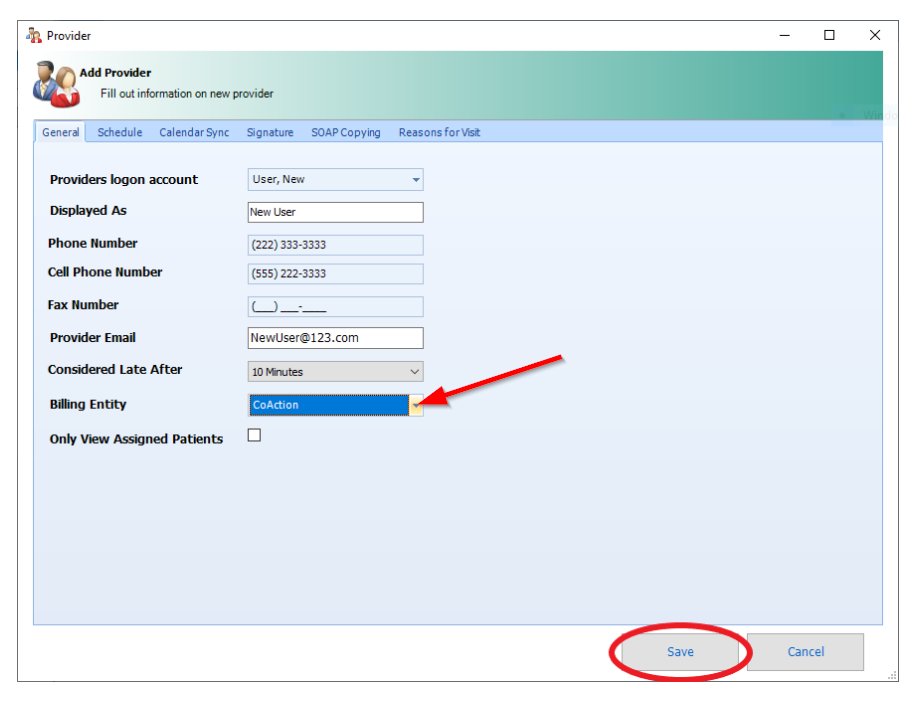918x703 pixels.
Task: Click the Cancel button
Action: (x=805, y=652)
